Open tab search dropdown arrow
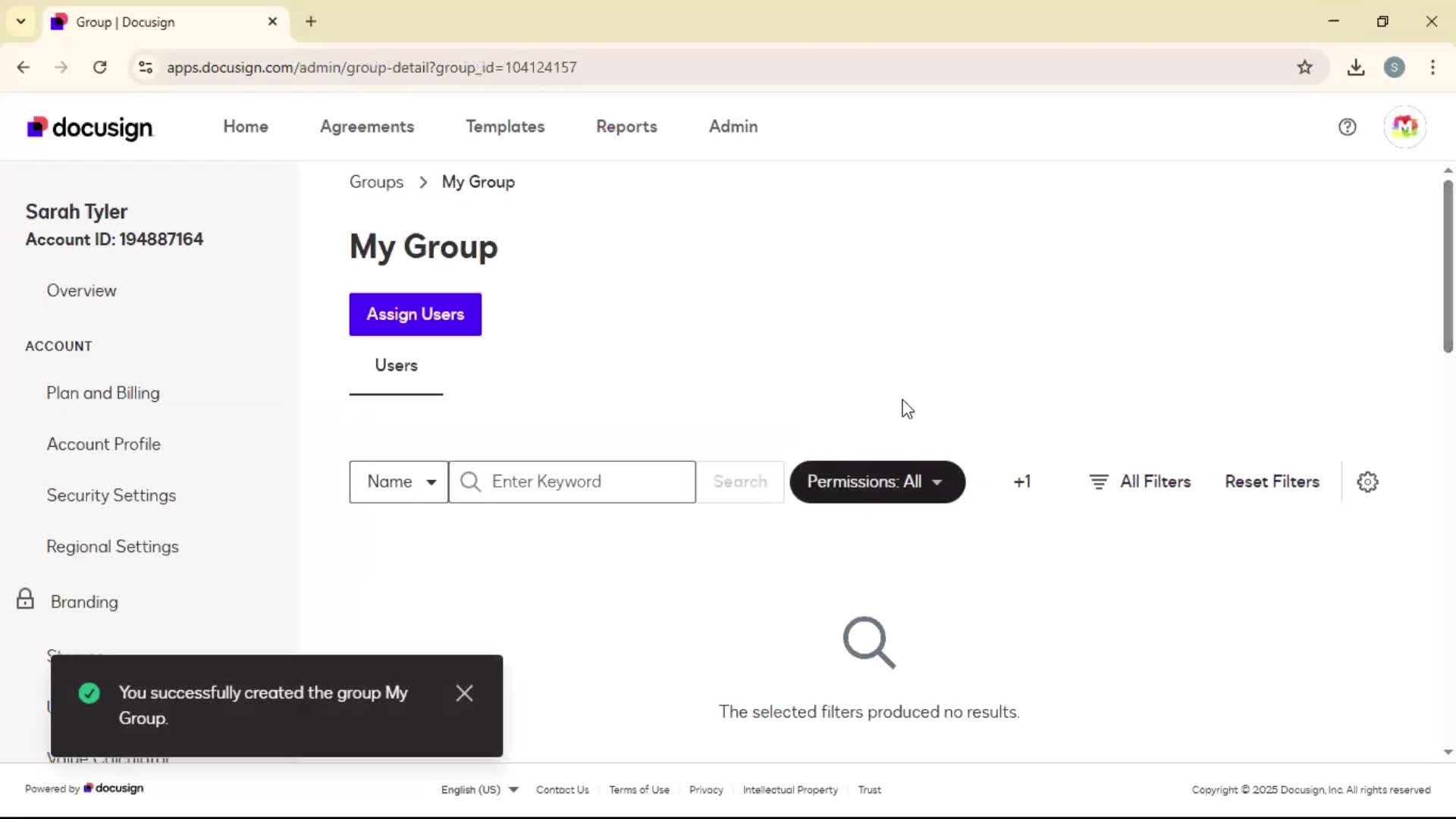The height and width of the screenshot is (819, 1456). coord(21,21)
